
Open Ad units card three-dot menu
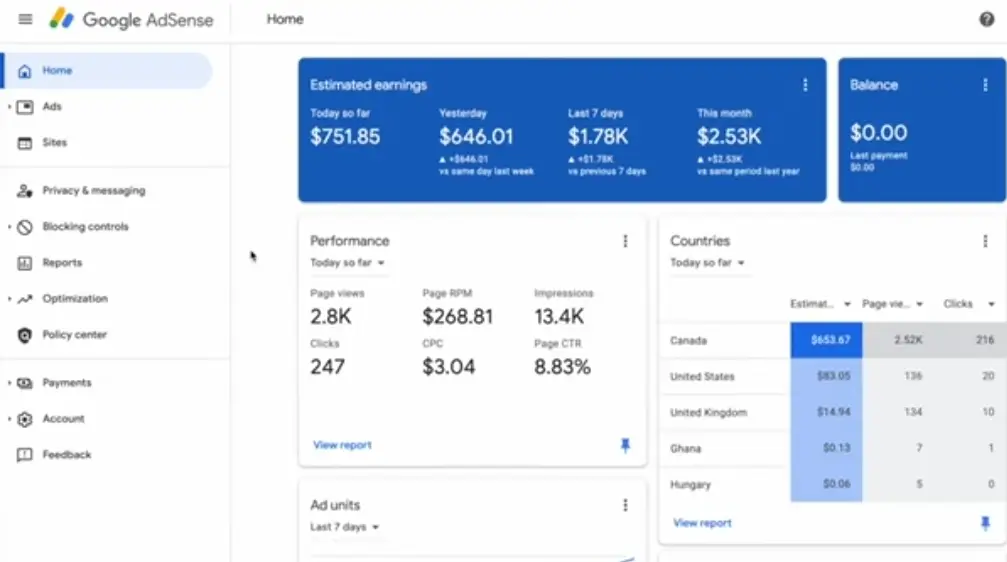[625, 505]
